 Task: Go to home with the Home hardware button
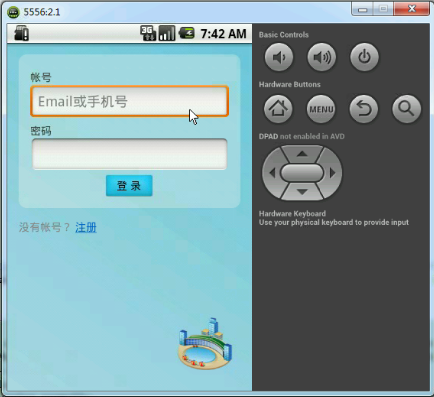(278, 109)
